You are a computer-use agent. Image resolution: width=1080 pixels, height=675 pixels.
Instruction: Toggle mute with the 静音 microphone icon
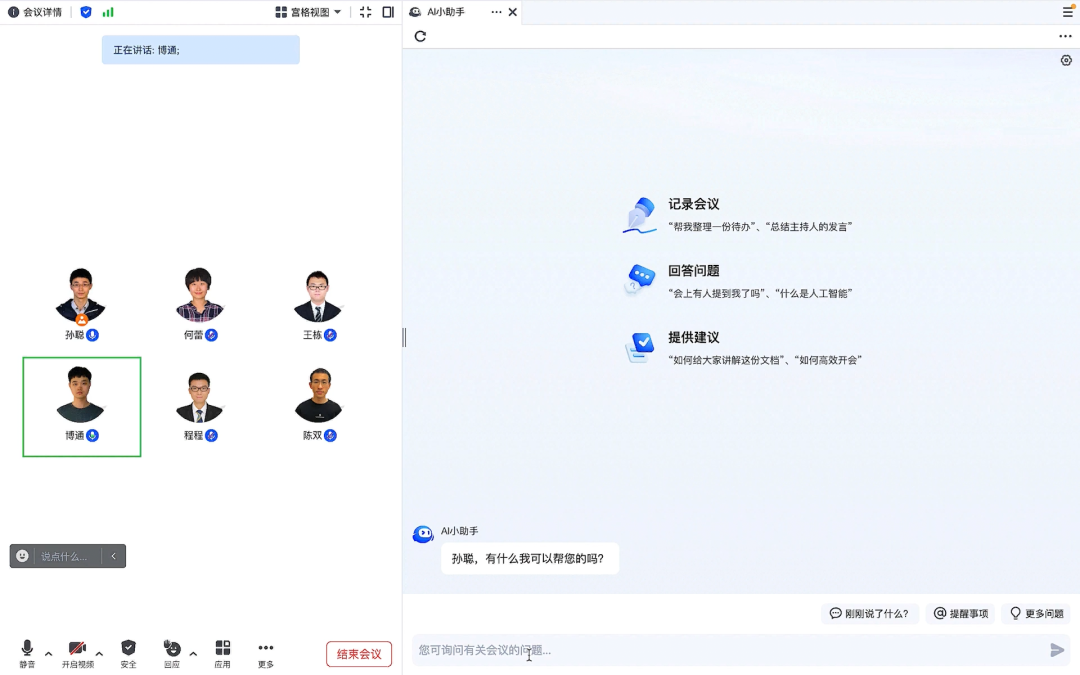[x=27, y=647]
